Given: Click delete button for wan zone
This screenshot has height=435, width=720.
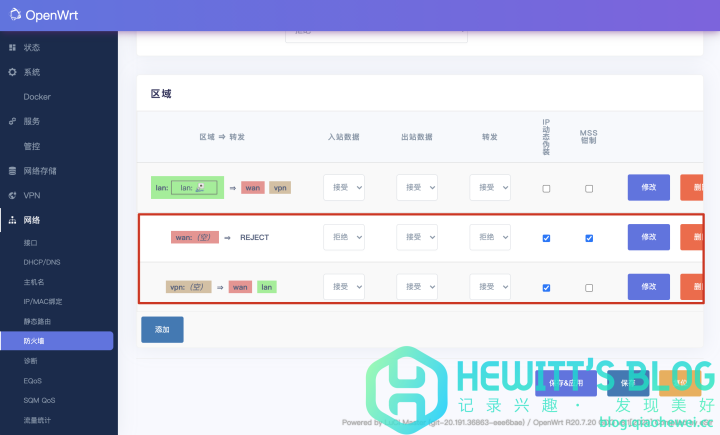Looking at the screenshot, I should point(692,237).
